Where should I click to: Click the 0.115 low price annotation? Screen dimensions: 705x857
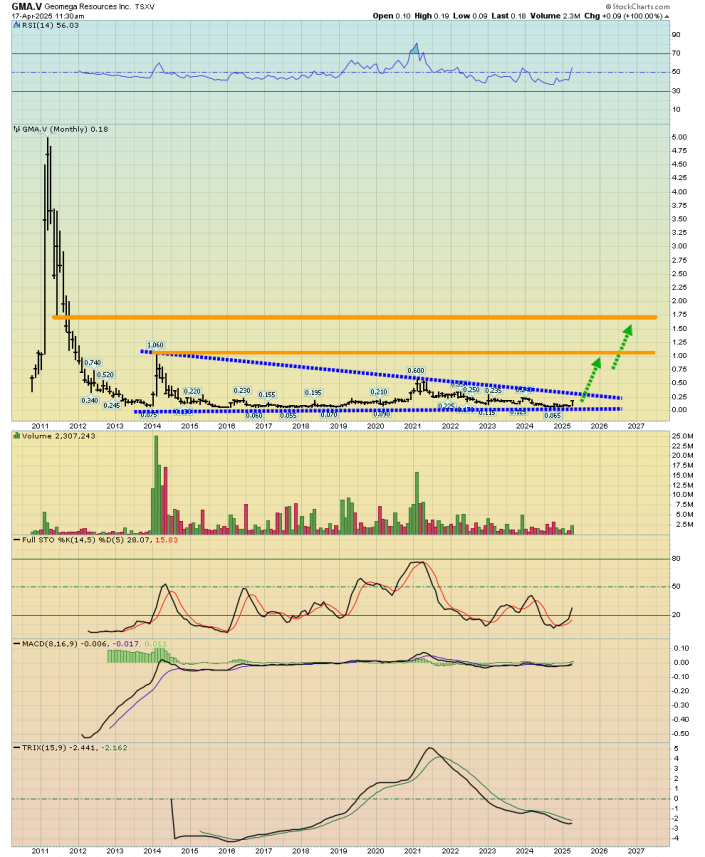(x=487, y=412)
